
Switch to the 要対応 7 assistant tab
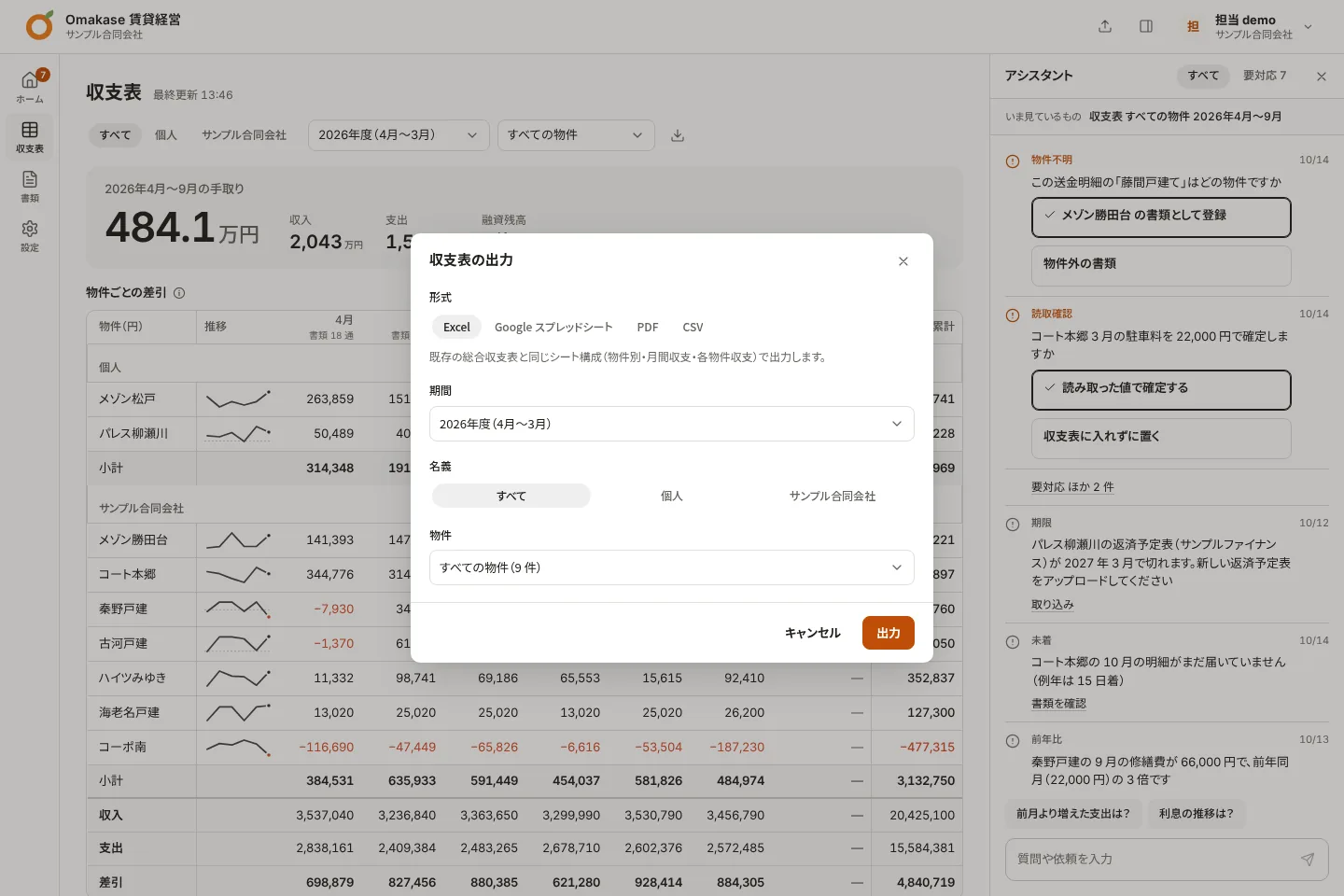(1265, 76)
